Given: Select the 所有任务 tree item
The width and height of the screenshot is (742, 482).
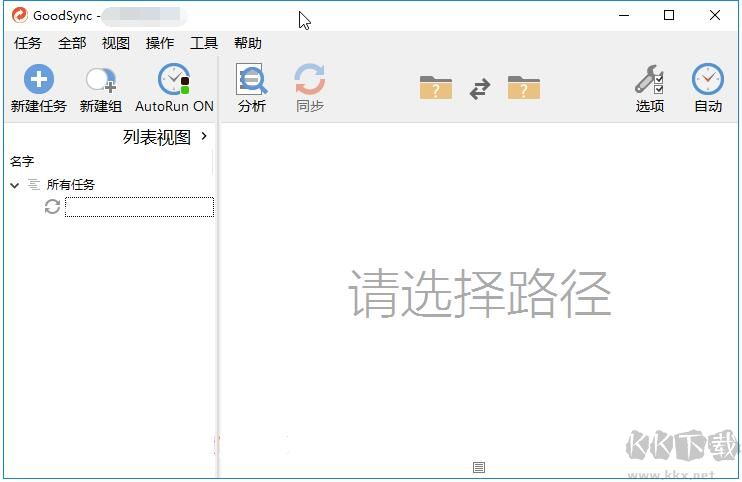Looking at the screenshot, I should 71,184.
